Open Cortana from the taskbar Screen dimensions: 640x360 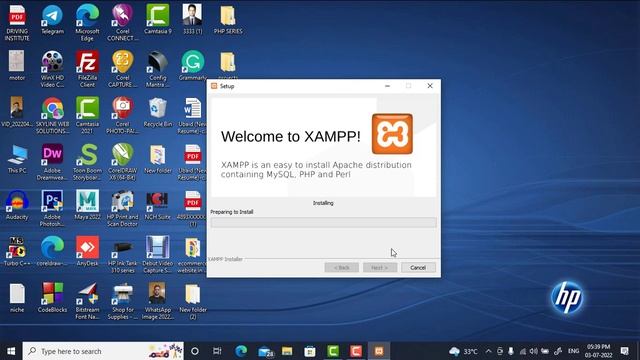tap(195, 351)
